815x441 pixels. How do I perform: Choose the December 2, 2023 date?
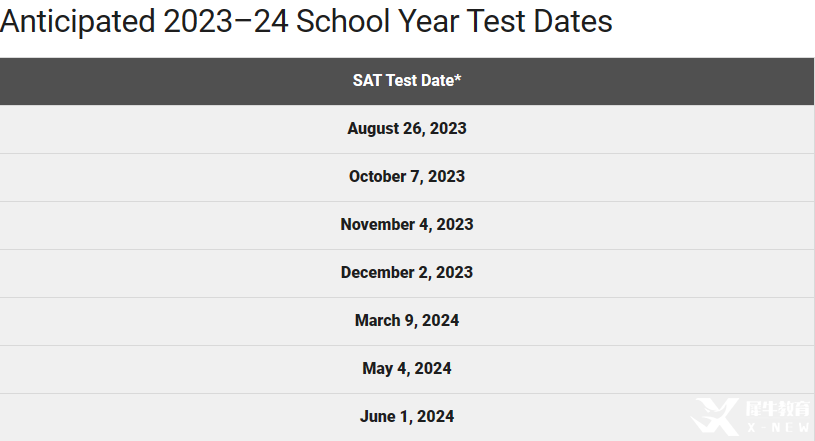click(x=407, y=273)
